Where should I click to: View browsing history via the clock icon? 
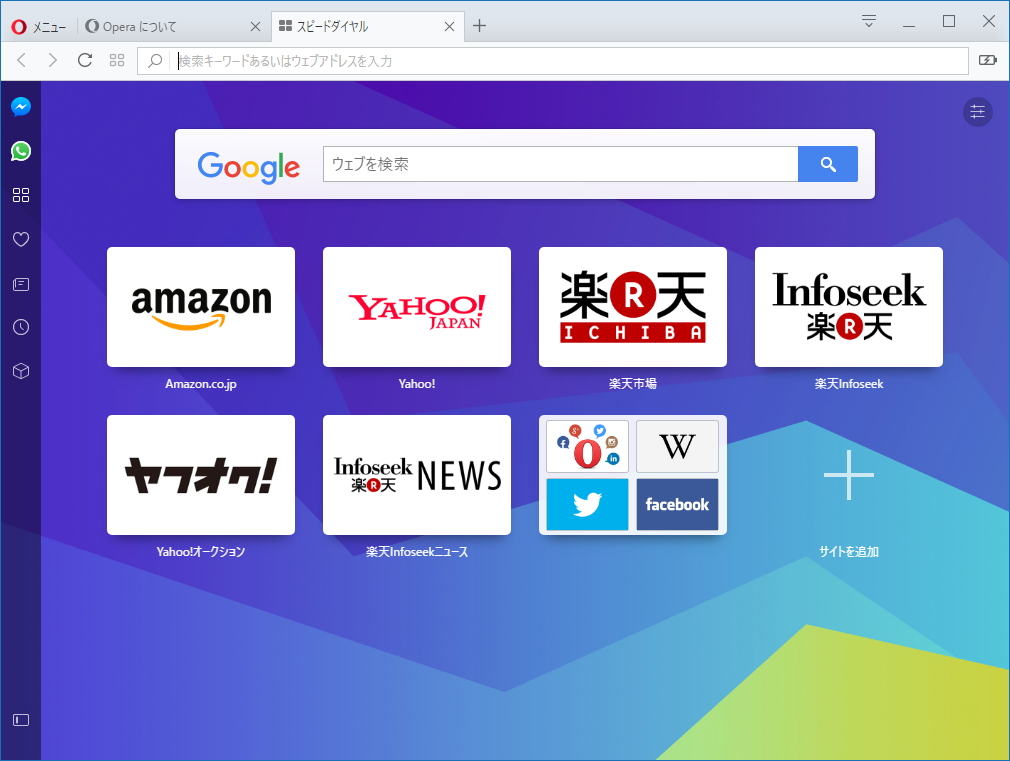coord(20,326)
